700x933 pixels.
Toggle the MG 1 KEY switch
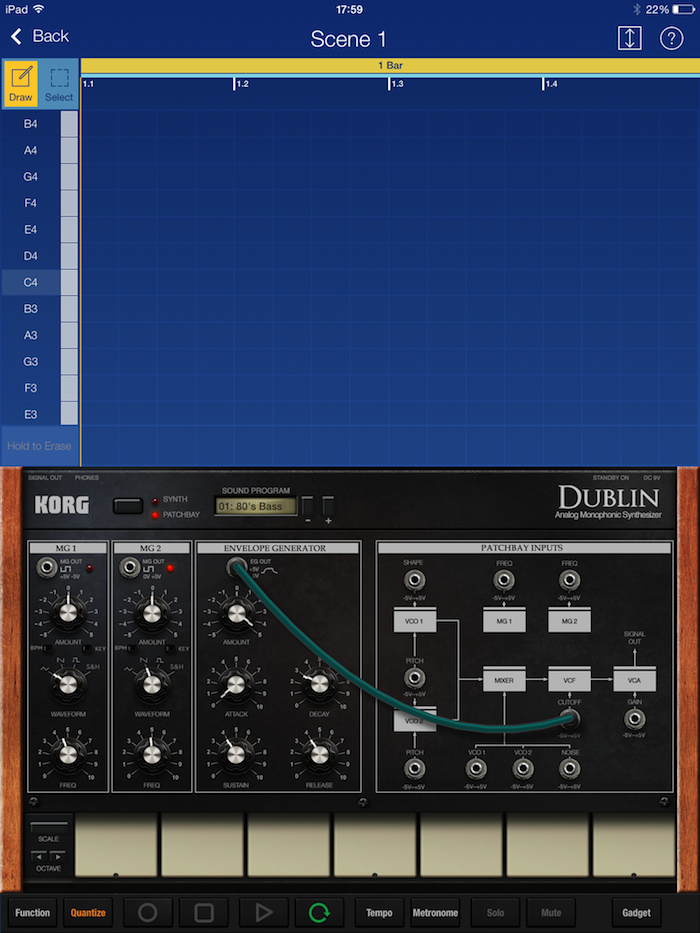click(x=87, y=649)
